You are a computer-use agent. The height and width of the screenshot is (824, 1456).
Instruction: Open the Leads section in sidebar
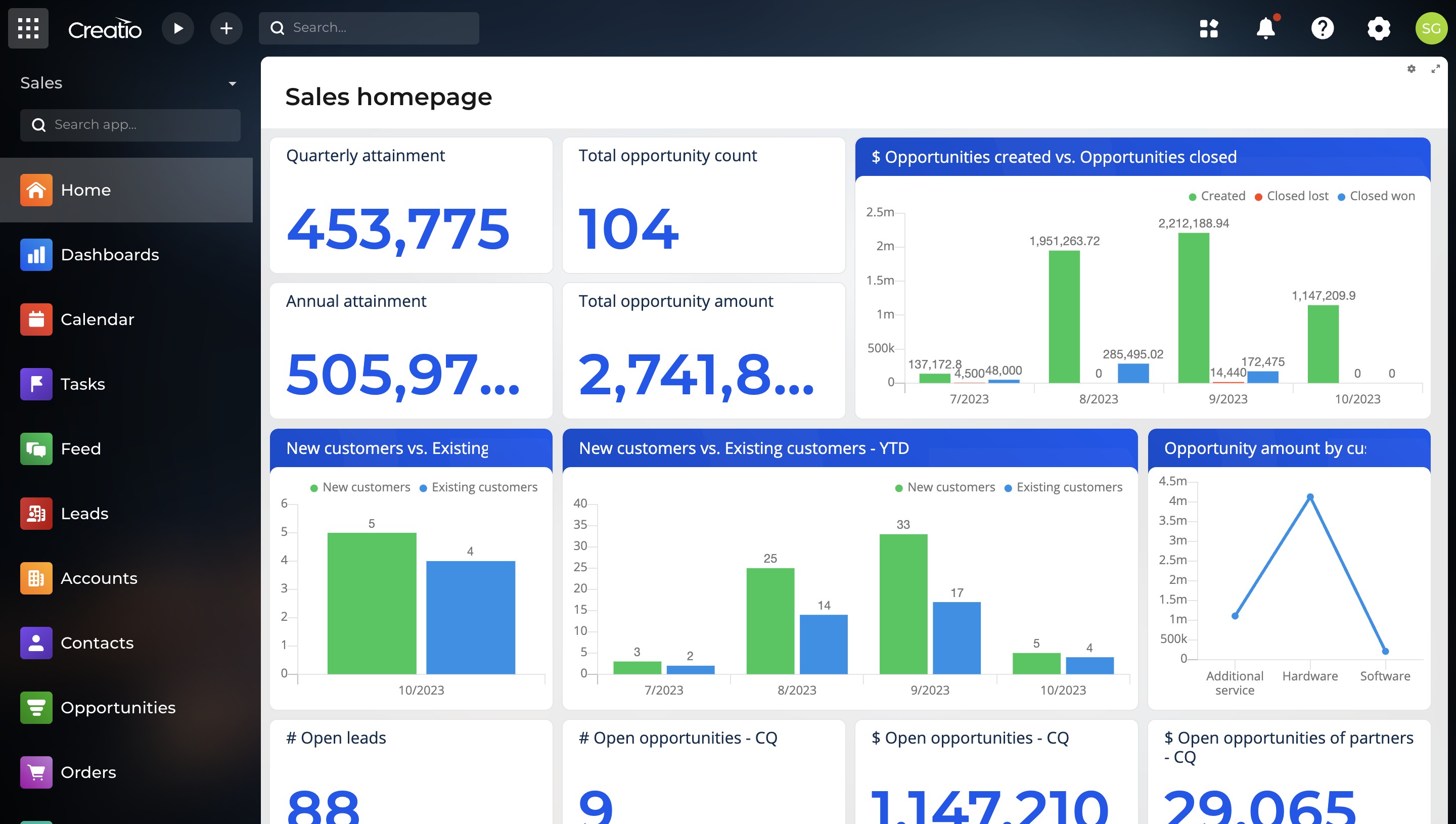84,513
